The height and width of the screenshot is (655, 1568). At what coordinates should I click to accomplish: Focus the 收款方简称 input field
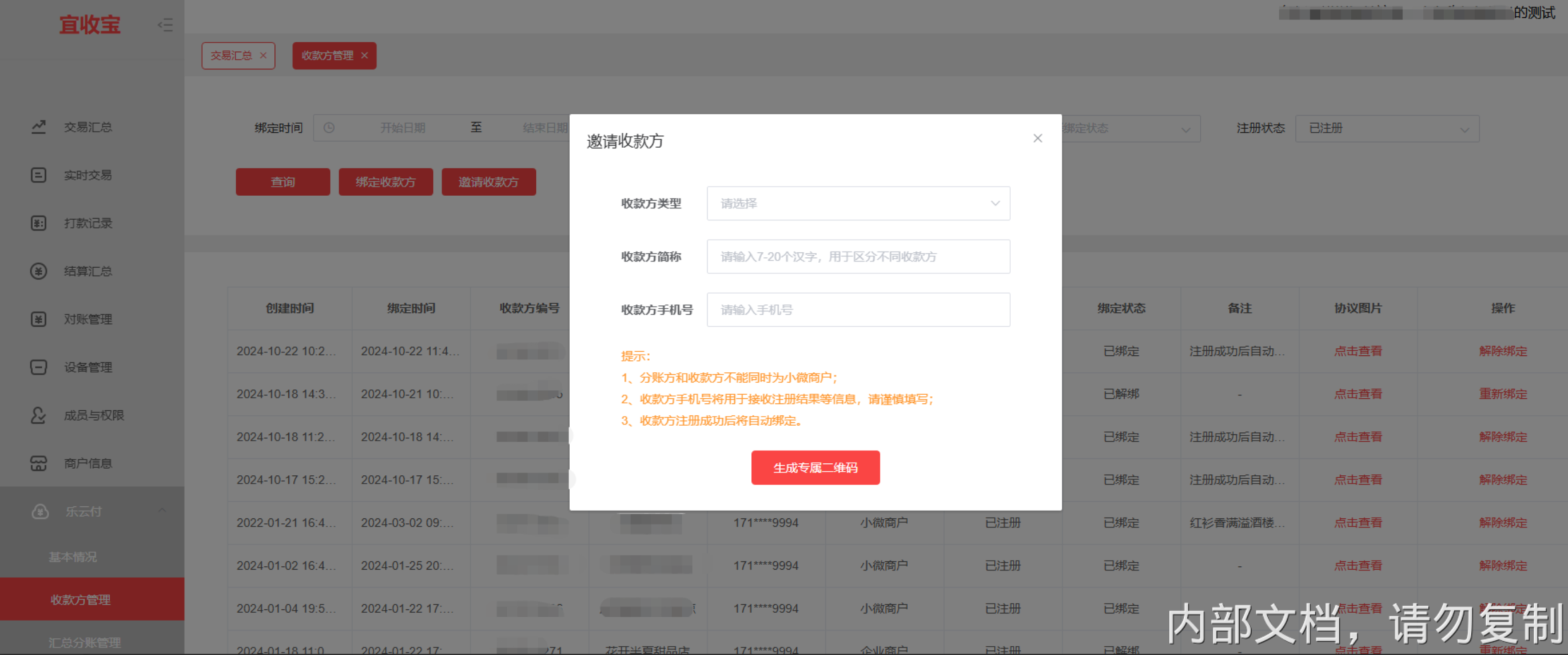point(858,256)
